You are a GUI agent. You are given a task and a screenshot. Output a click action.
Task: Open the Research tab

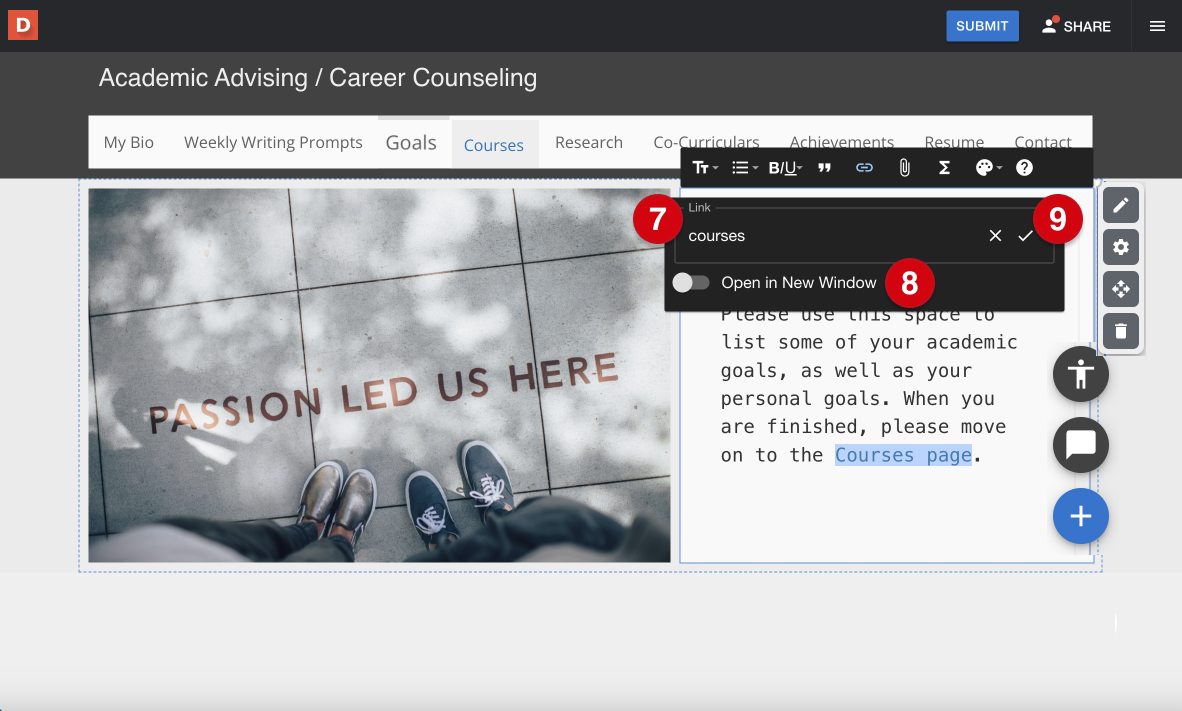tap(589, 143)
